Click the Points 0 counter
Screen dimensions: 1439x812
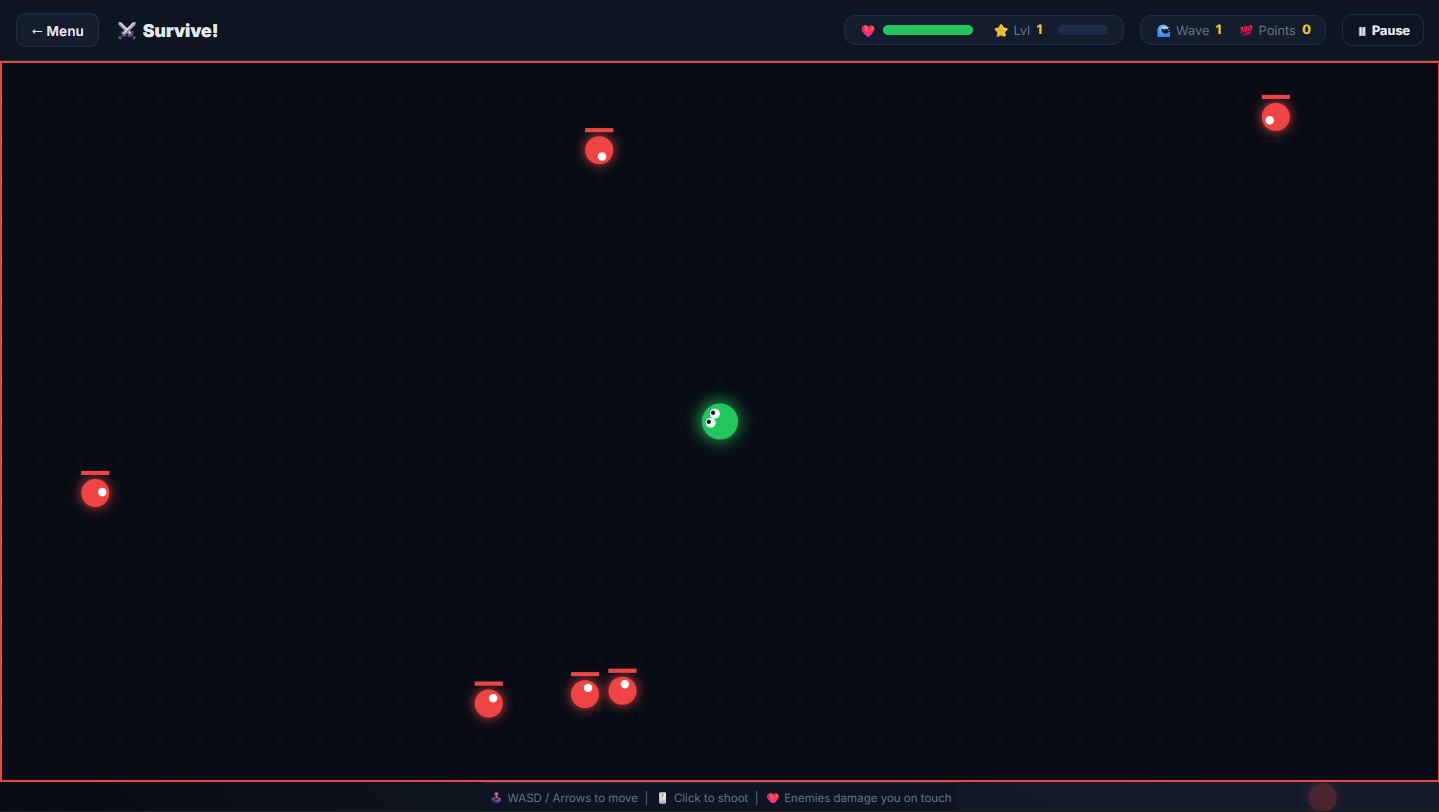(x=1284, y=30)
